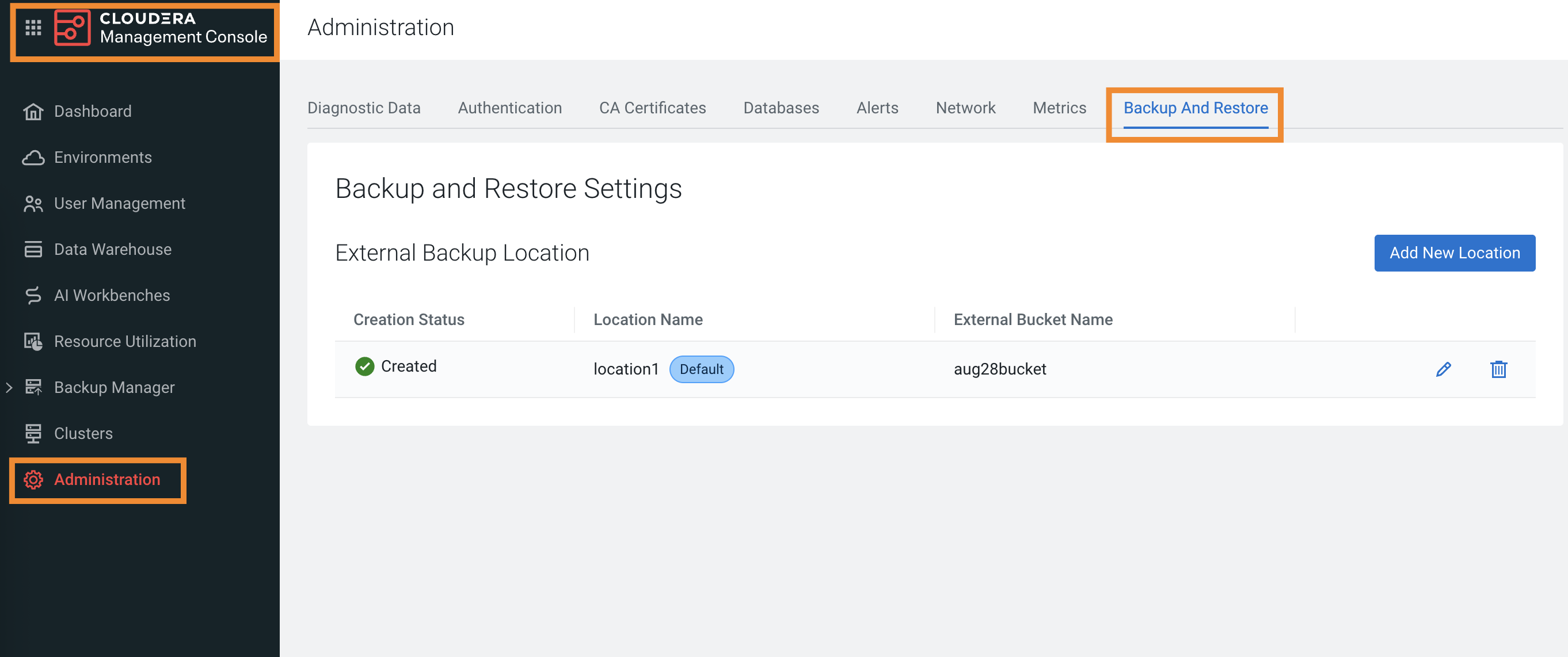This screenshot has width=1568, height=657.
Task: Select the Data Warehouse icon
Action: click(x=33, y=249)
